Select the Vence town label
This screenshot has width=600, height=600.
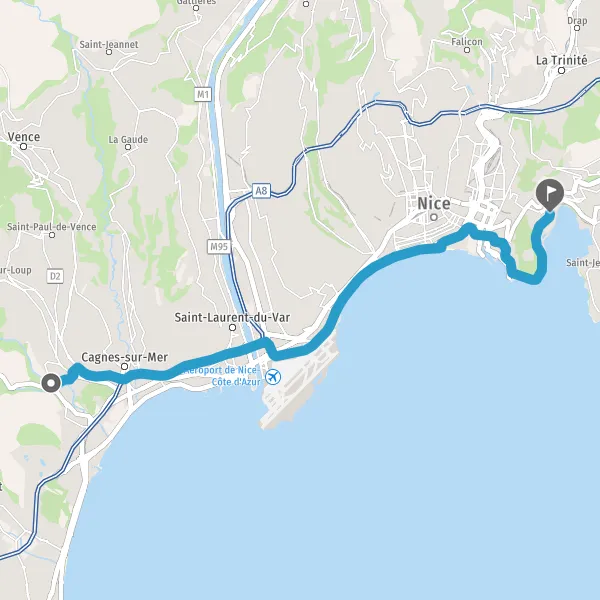[x=24, y=137]
